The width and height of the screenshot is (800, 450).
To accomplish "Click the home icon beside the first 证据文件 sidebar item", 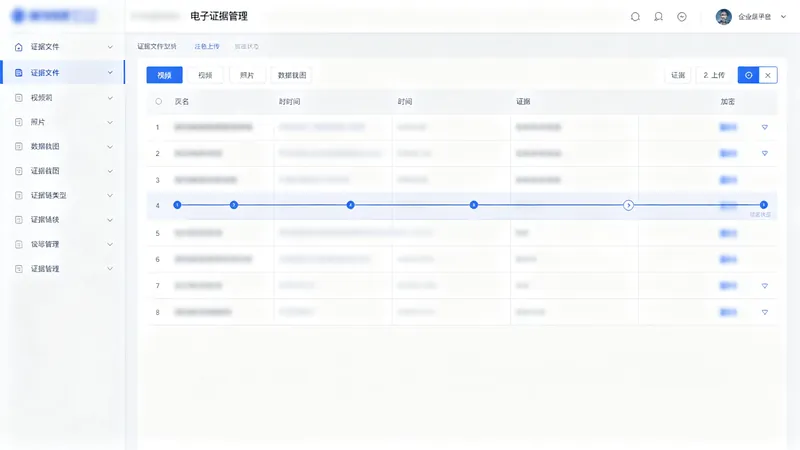I will (x=19, y=47).
